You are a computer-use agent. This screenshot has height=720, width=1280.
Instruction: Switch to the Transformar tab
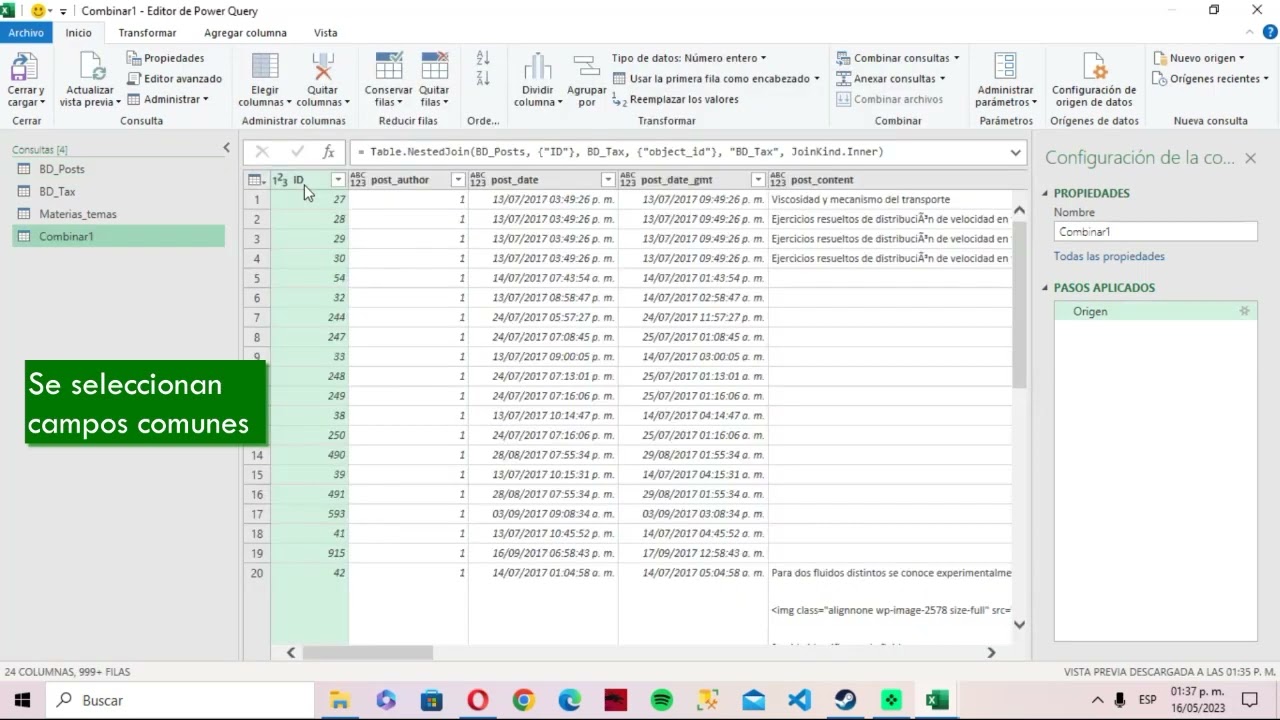pos(147,32)
